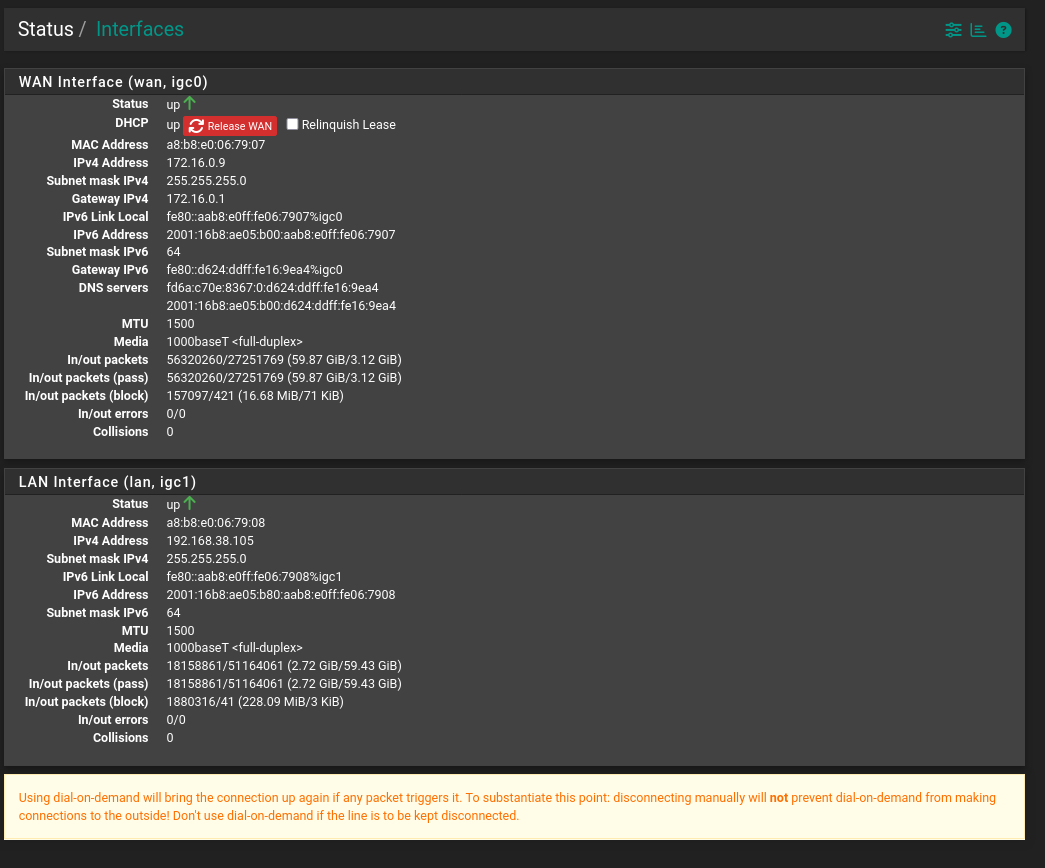Select the Interfaces breadcrumb link
The height and width of the screenshot is (868, 1045).
pos(140,29)
